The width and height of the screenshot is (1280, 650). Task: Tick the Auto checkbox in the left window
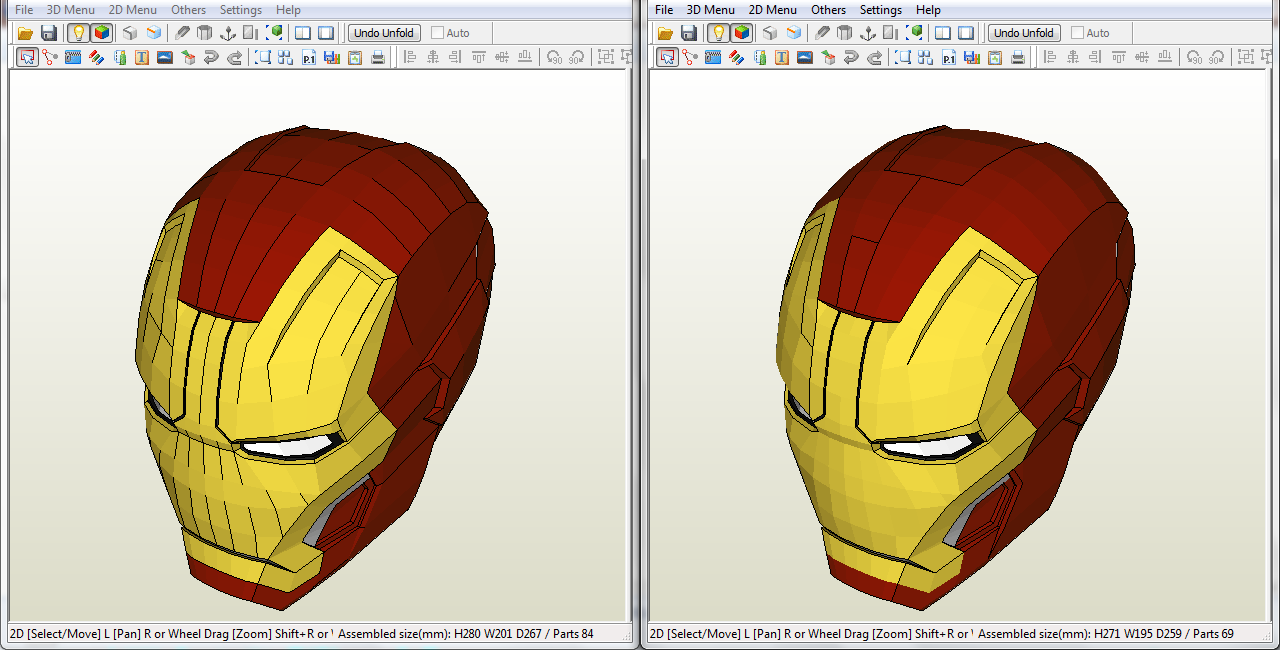437,33
